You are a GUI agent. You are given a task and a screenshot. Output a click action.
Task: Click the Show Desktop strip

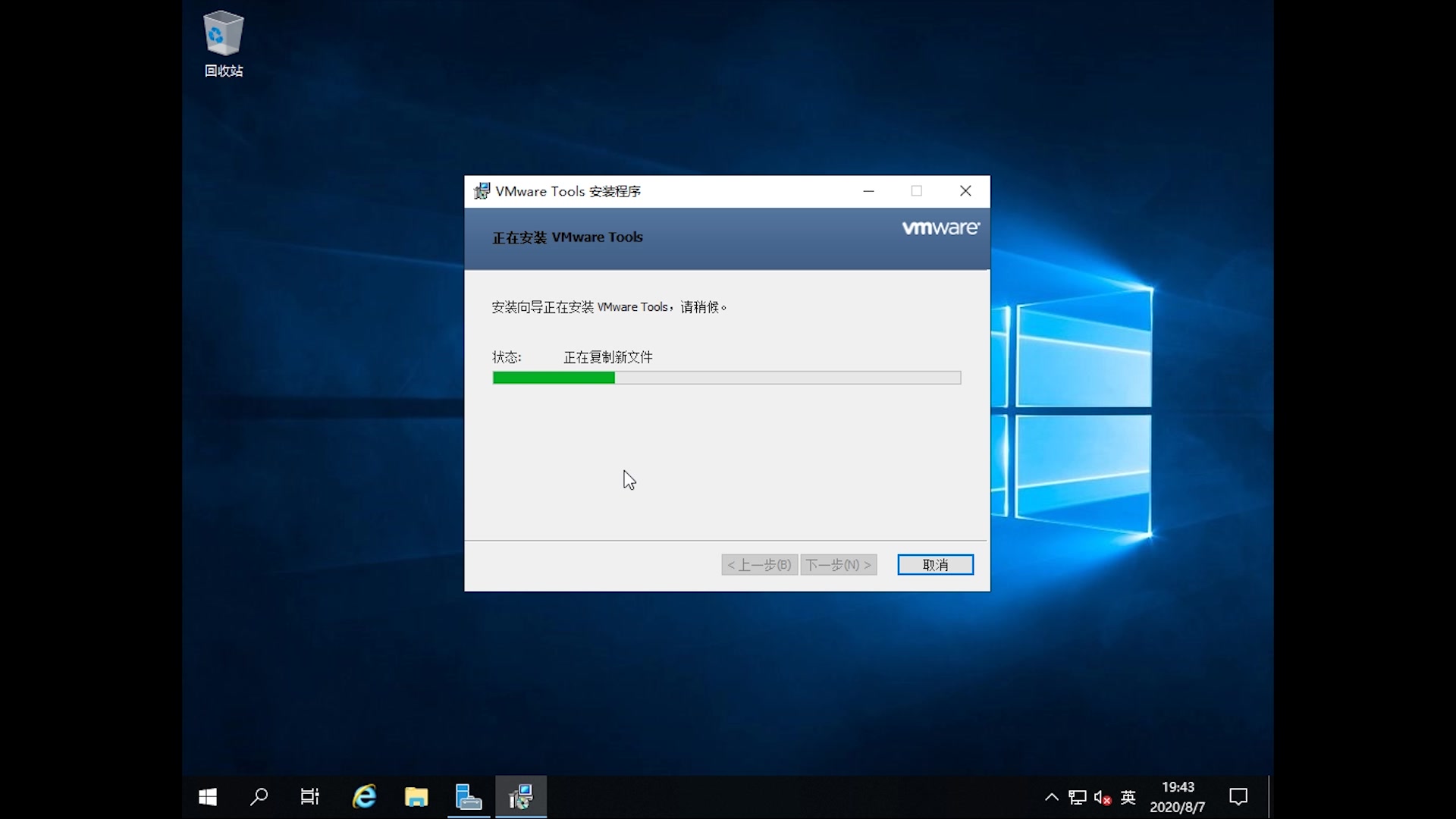(1270, 797)
